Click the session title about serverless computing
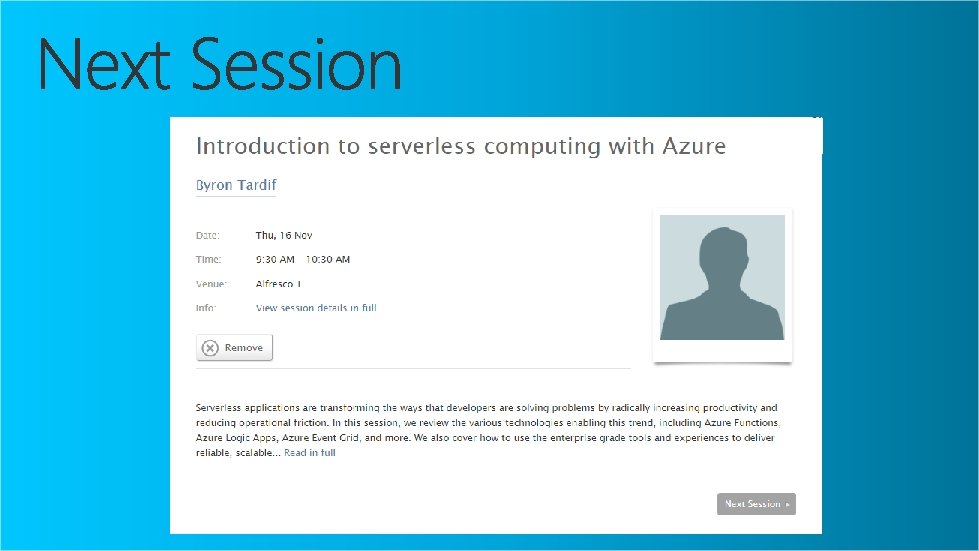Screen dimensions: 979x551 click(x=460, y=147)
